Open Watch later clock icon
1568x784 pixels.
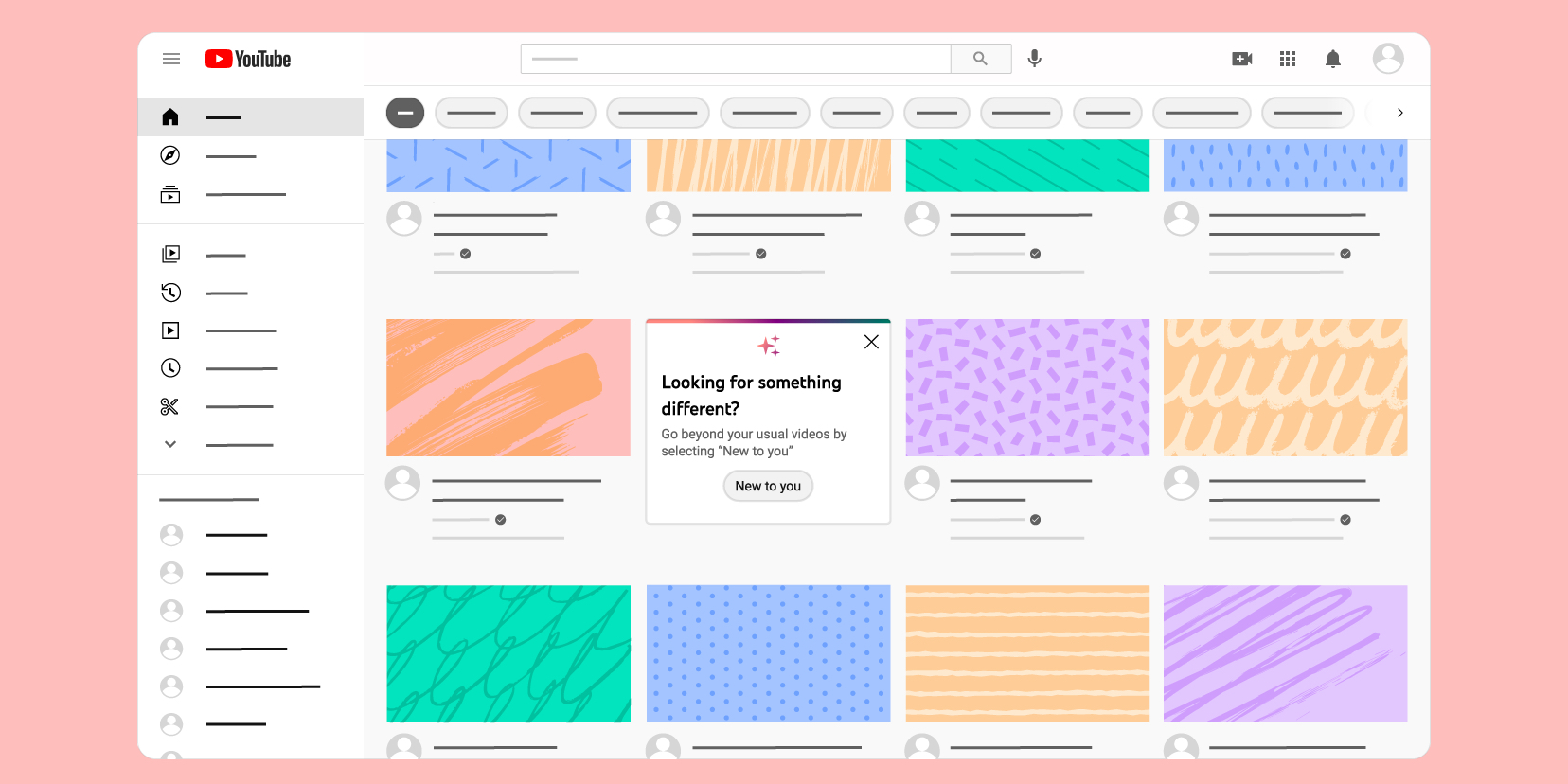[x=170, y=368]
